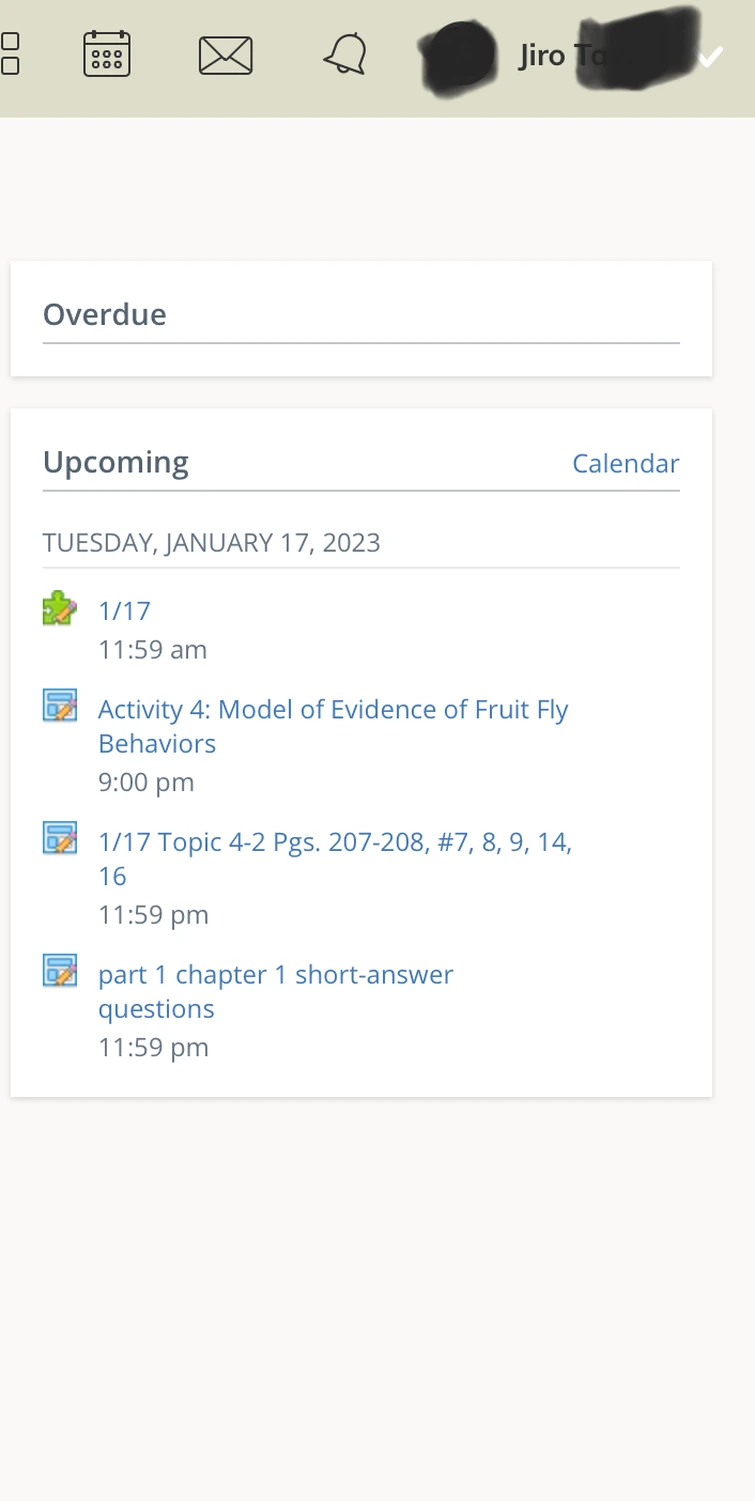Click assignment icon beside part 1 chapter 1
755x1501 pixels.
pos(60,971)
